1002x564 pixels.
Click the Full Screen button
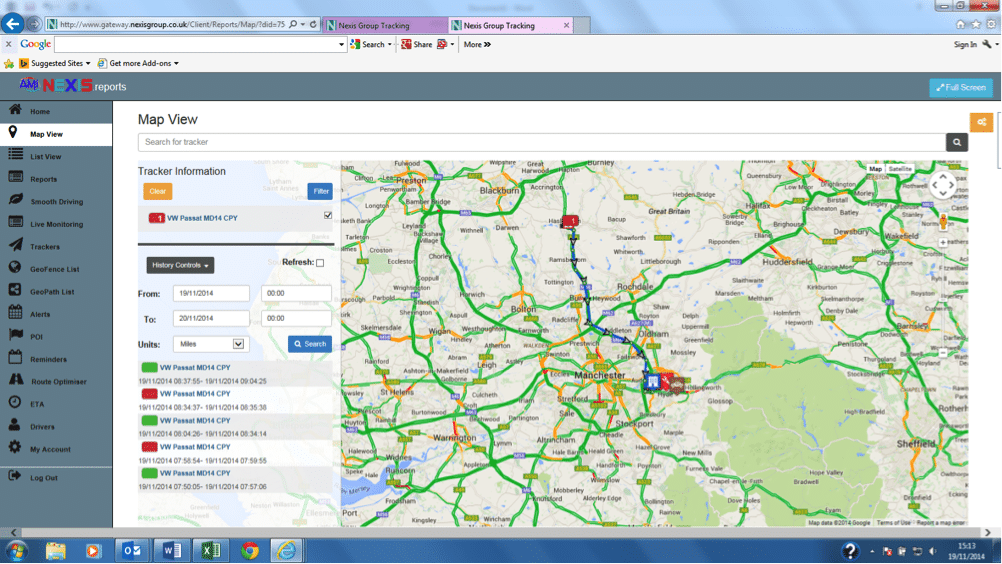[960, 88]
